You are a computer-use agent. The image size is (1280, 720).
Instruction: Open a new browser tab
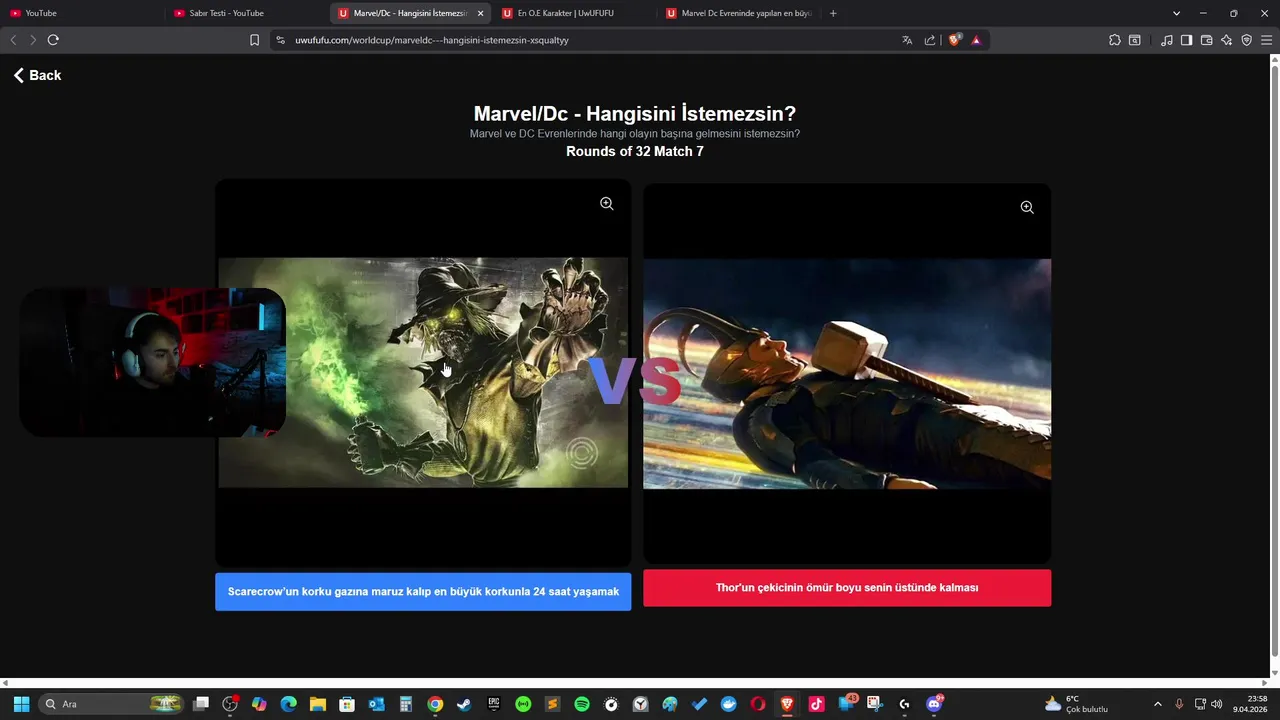click(x=833, y=13)
